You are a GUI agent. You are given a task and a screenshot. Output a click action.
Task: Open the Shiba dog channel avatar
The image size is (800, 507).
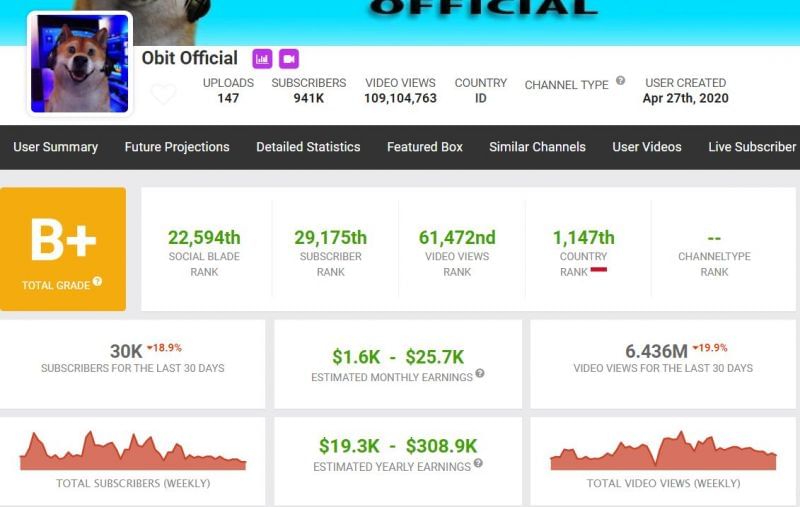click(x=79, y=63)
